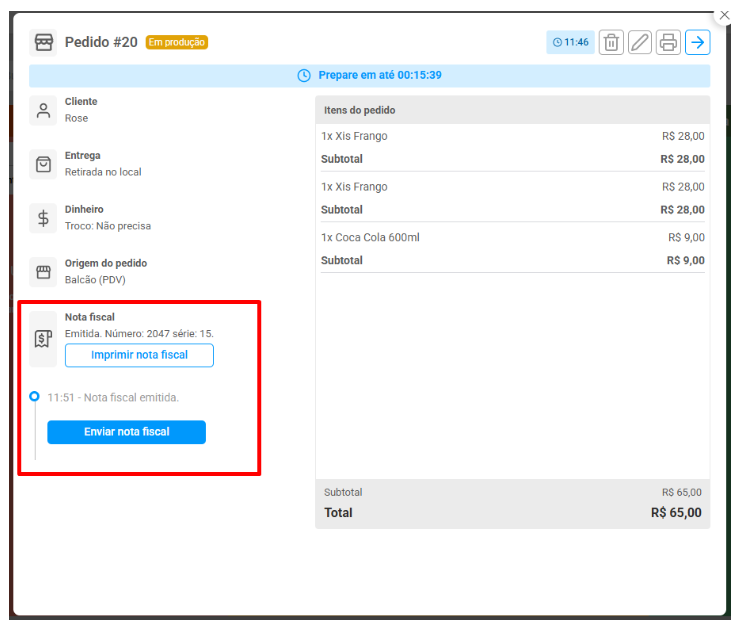
Task: Click the Cliente person icon
Action: 43,110
